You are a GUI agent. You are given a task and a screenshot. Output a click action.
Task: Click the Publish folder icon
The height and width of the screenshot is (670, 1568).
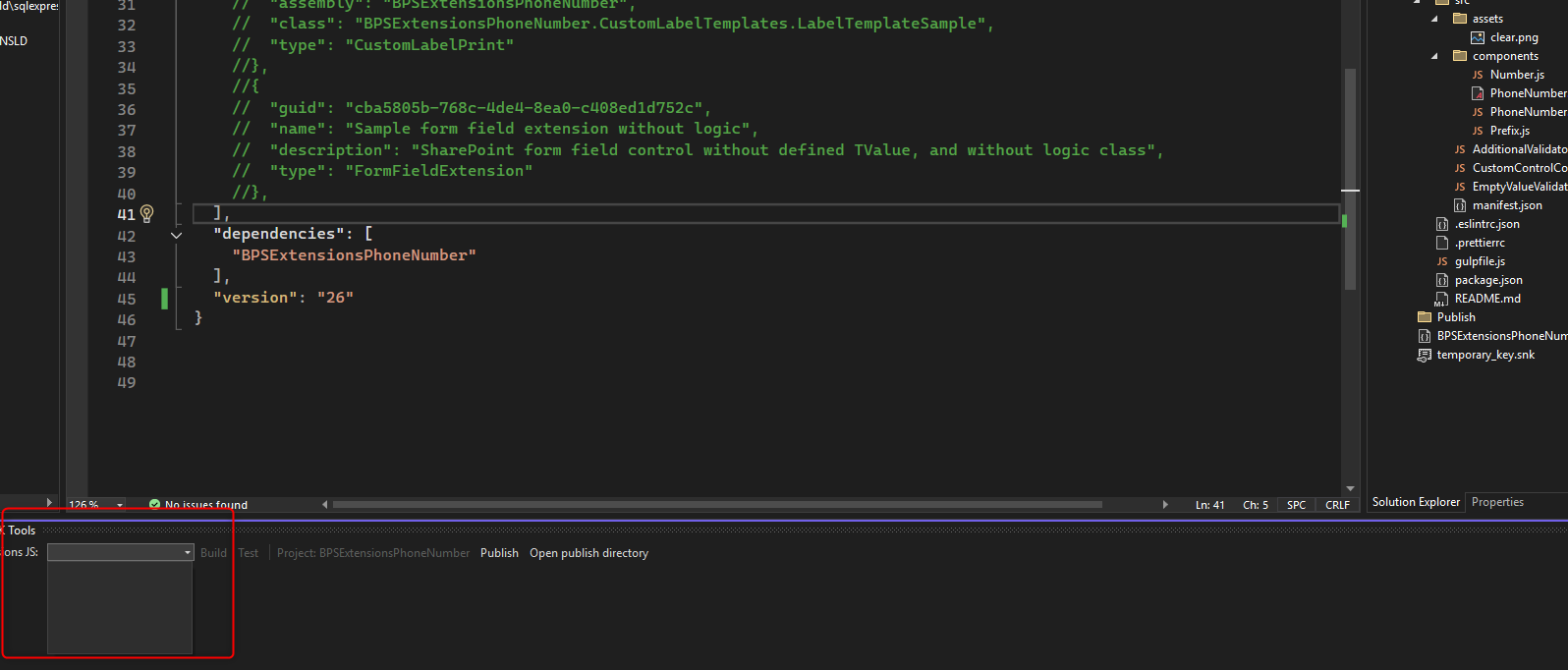tap(1425, 317)
